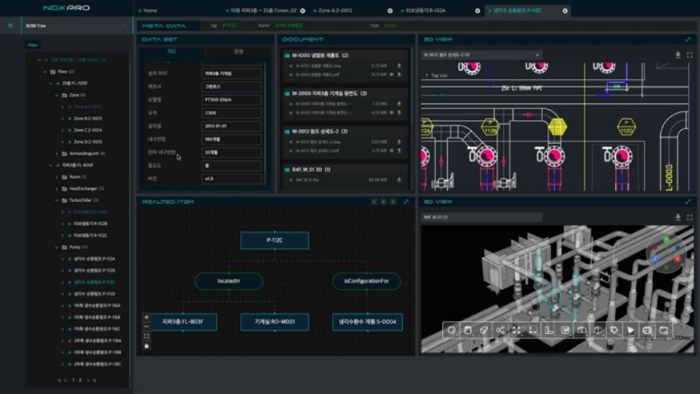
Task: Switch to the Zone A Z-0012 tab
Action: tap(334, 10)
